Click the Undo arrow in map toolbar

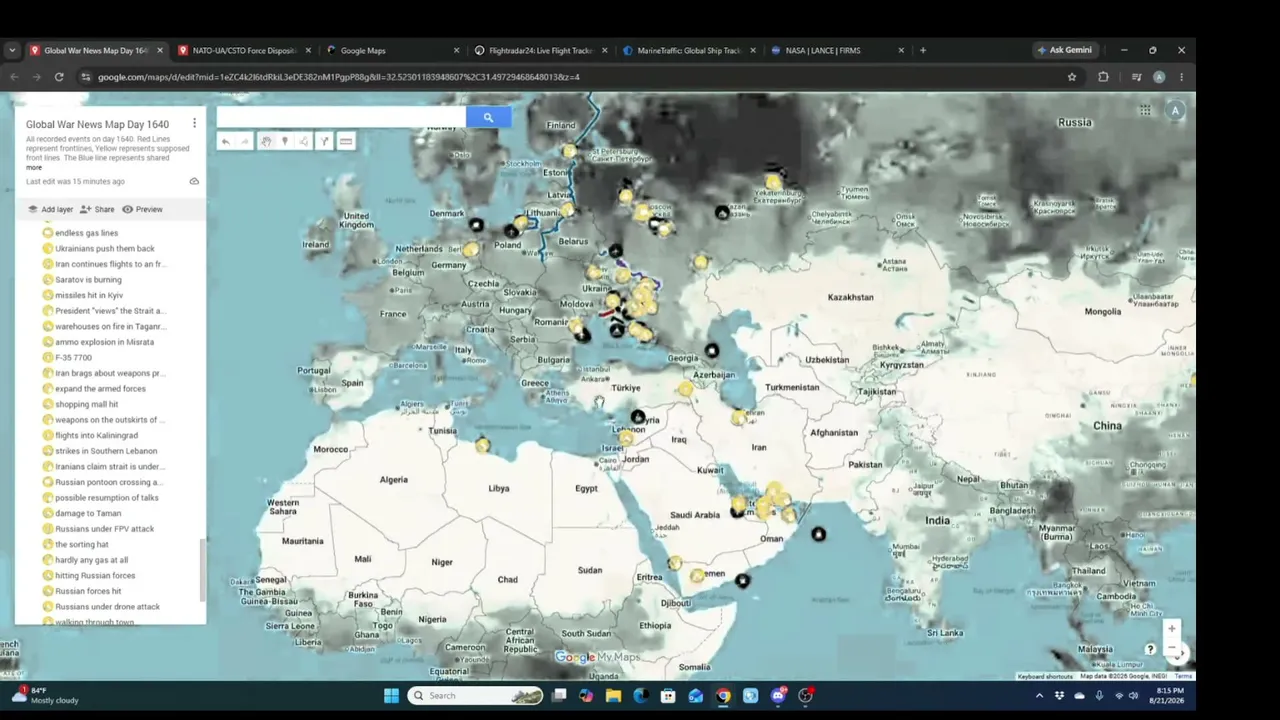point(226,142)
